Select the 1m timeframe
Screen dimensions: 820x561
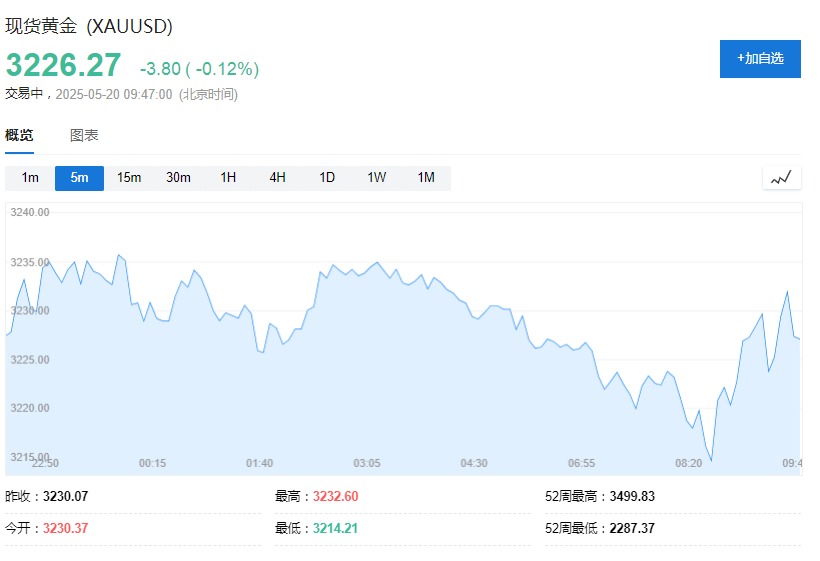[30, 178]
